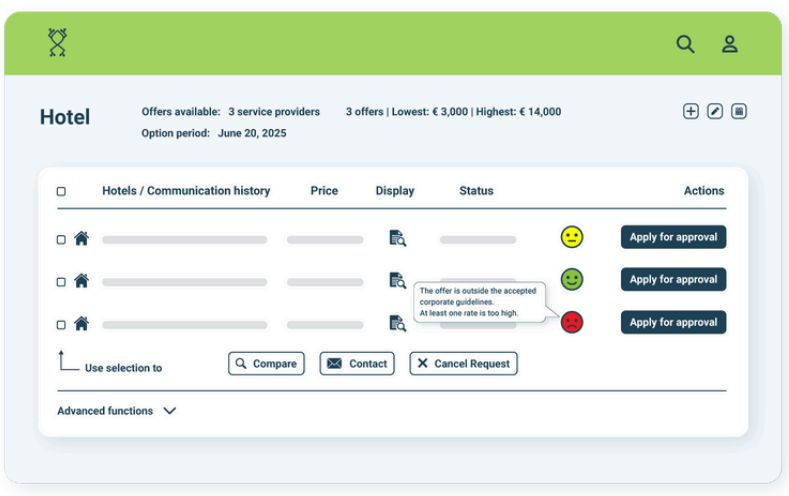Click the pencil edit icon
The image size is (789, 496).
point(715,111)
